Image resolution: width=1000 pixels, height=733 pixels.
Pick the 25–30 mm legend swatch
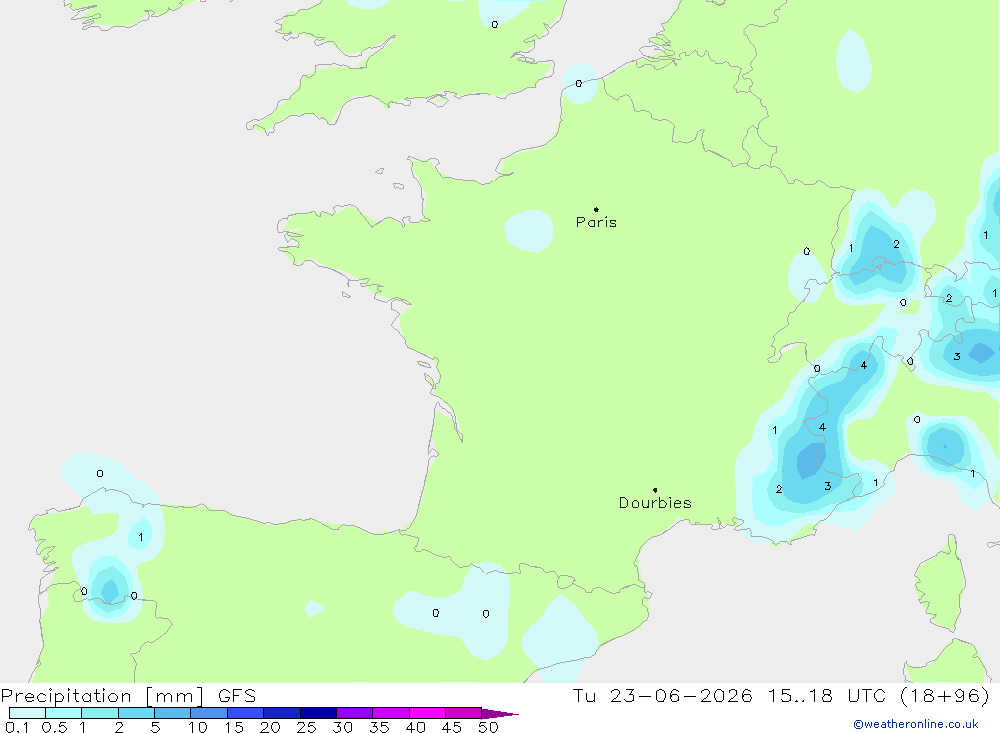pos(318,713)
